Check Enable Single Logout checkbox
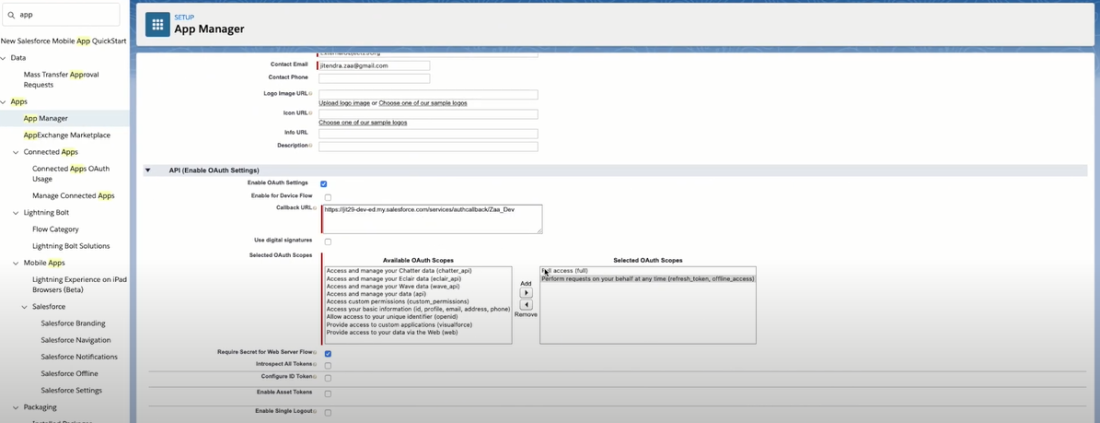Screen dimensions: 1100x423 pos(328,412)
